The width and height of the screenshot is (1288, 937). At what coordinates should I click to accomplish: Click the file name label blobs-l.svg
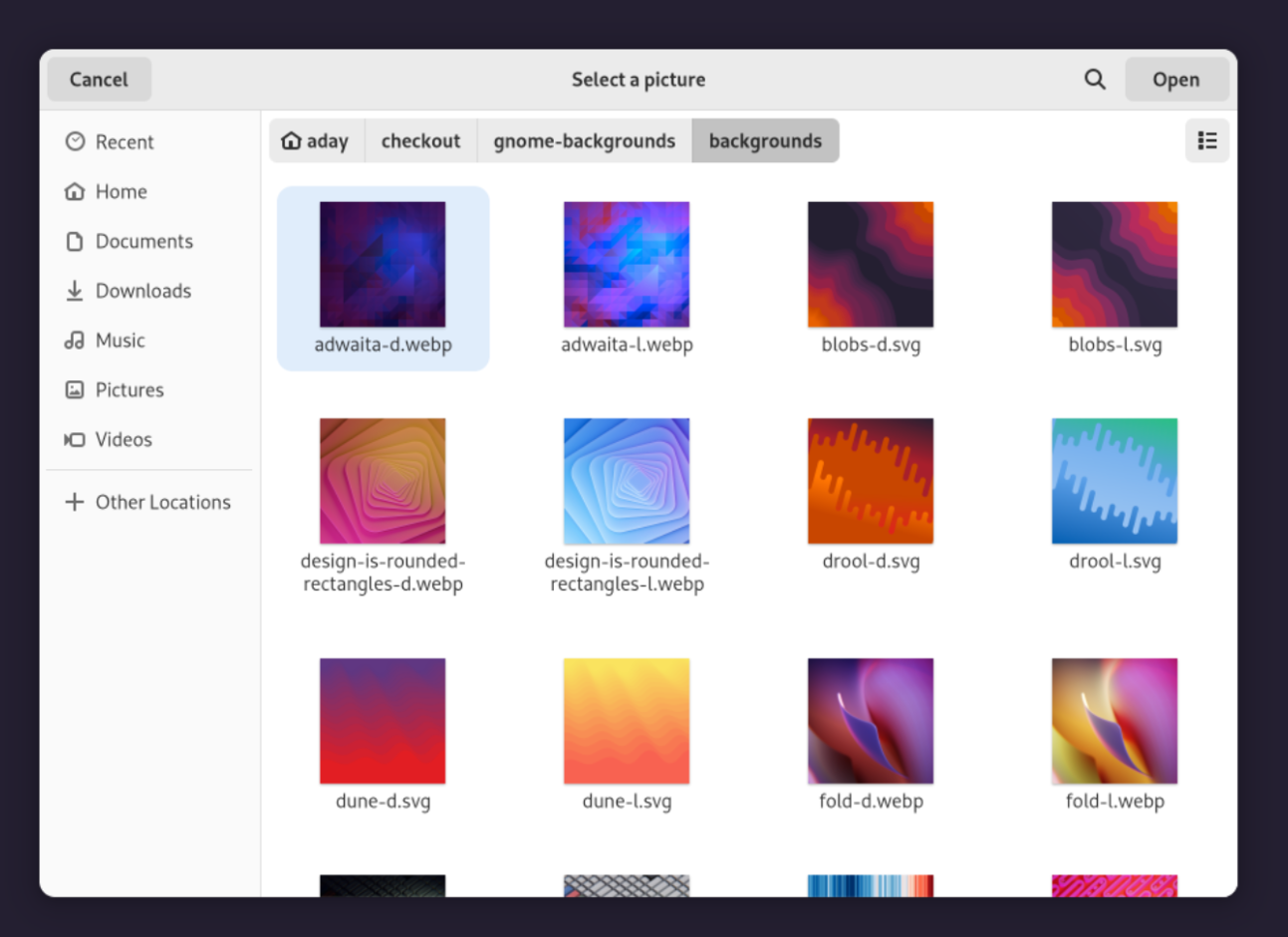tap(1115, 345)
